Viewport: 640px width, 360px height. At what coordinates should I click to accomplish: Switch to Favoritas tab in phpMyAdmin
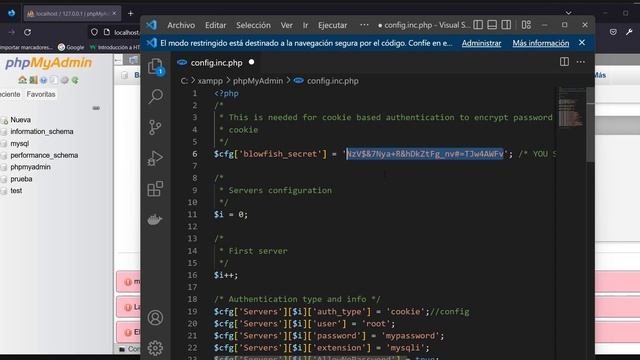coord(41,94)
